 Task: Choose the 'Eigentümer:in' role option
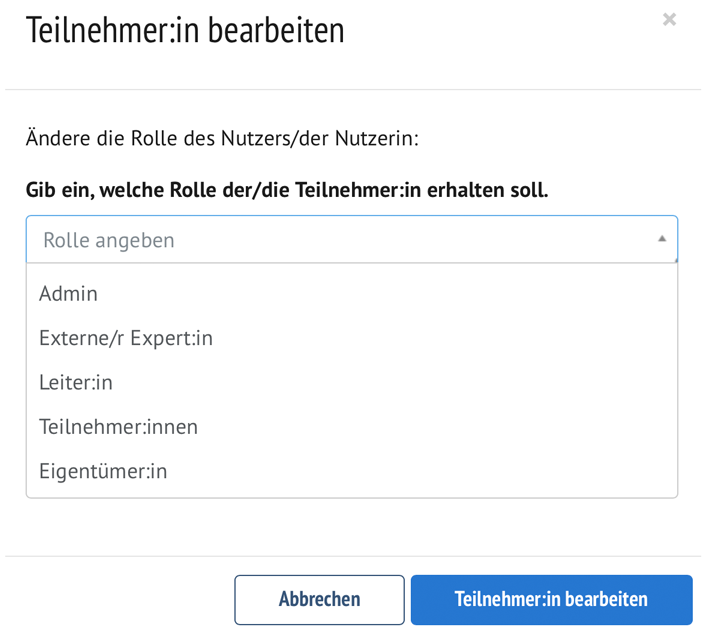[x=103, y=471]
